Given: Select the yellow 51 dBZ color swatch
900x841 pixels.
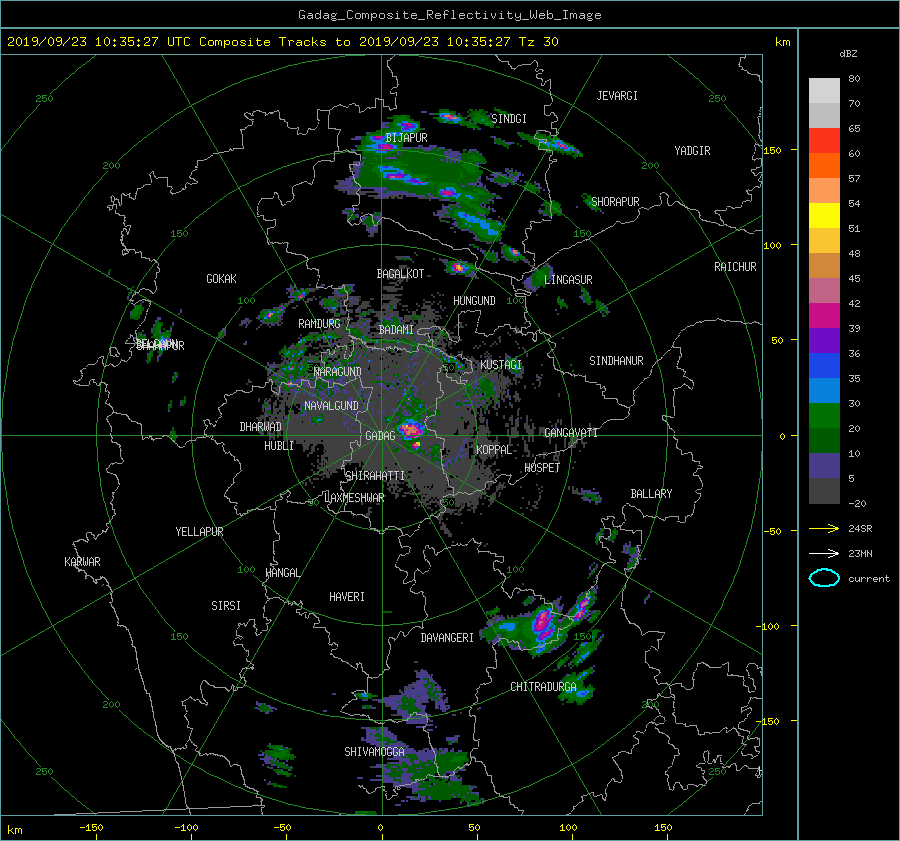Looking at the screenshot, I should pos(824,216).
